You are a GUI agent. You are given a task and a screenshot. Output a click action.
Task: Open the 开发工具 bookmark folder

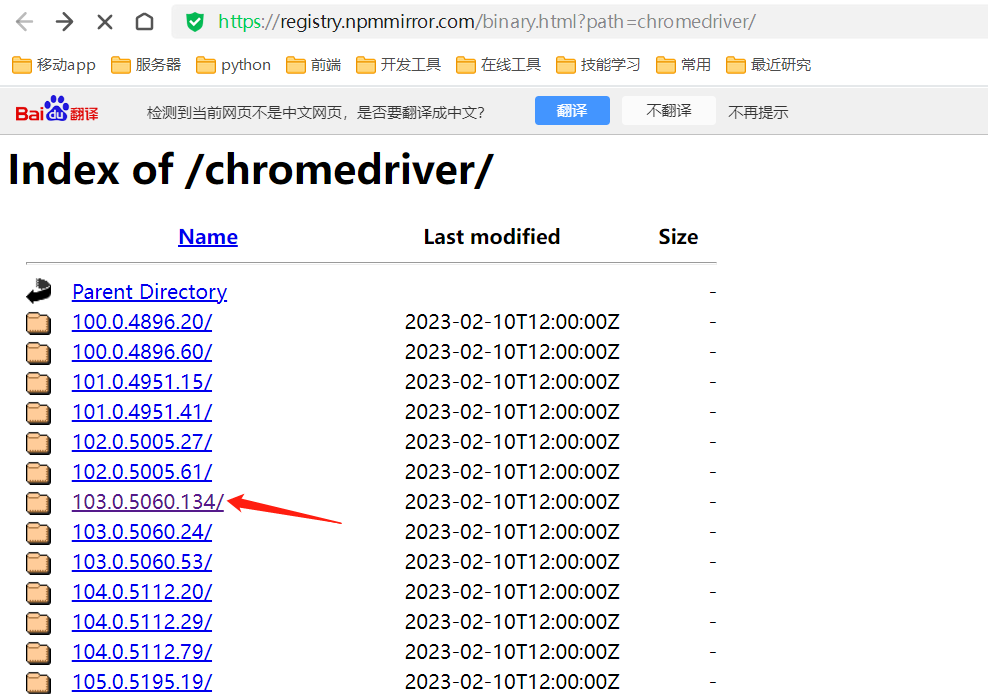[398, 65]
